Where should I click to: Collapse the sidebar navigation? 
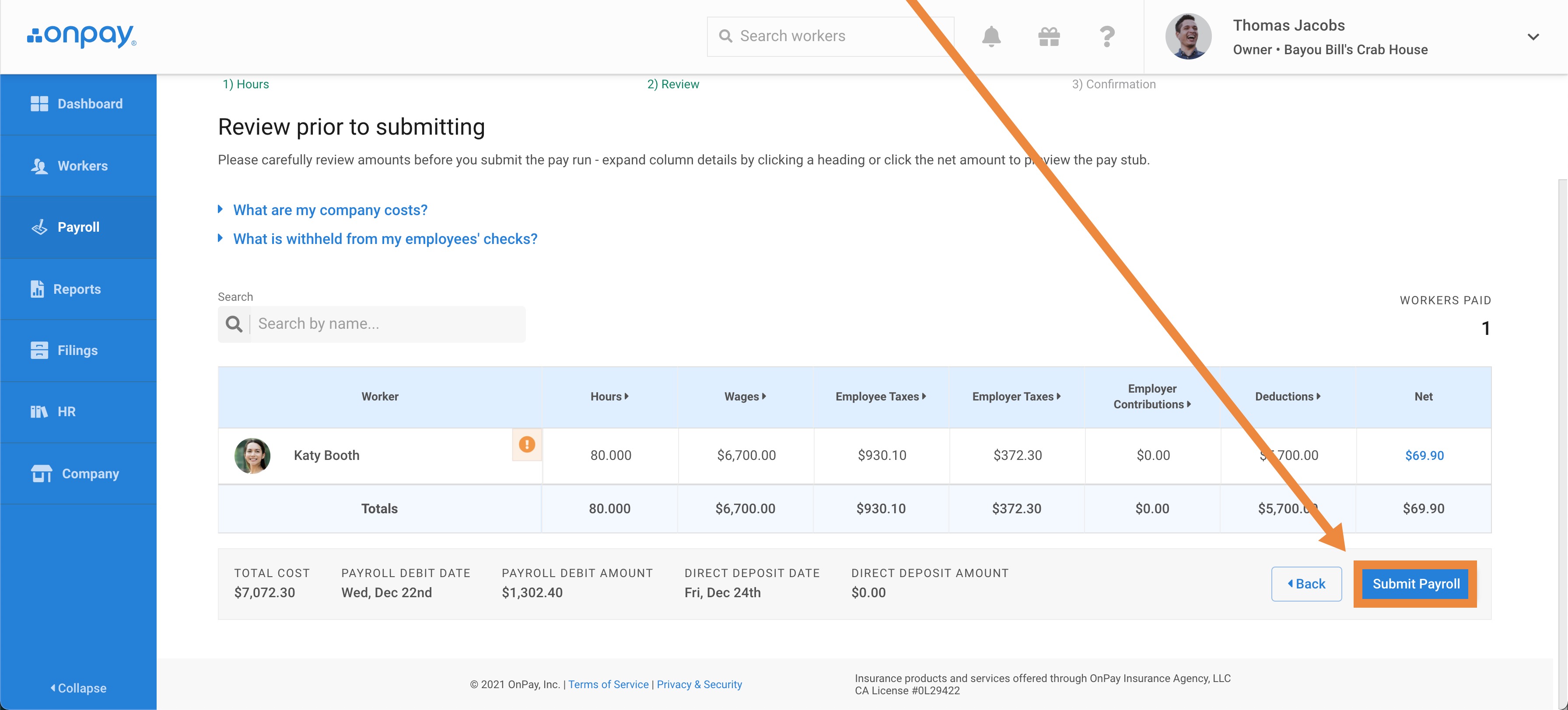78,688
